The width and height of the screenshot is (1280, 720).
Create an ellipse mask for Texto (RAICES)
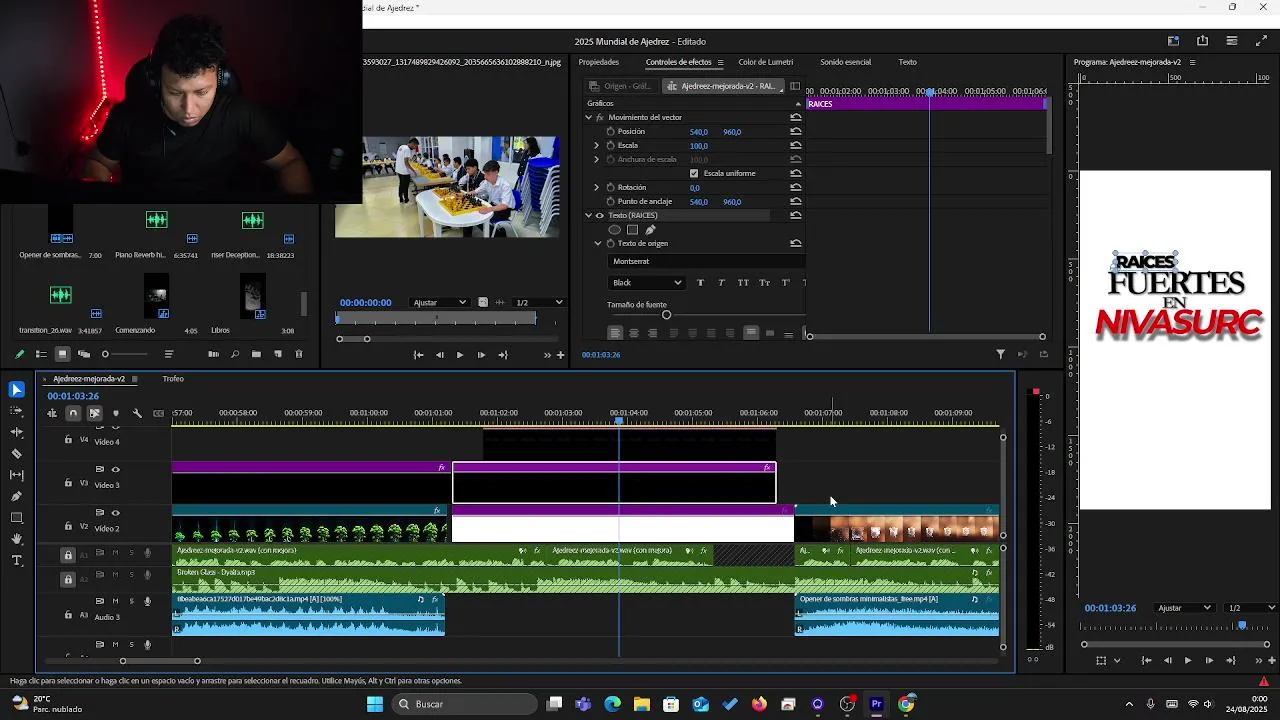tap(614, 230)
